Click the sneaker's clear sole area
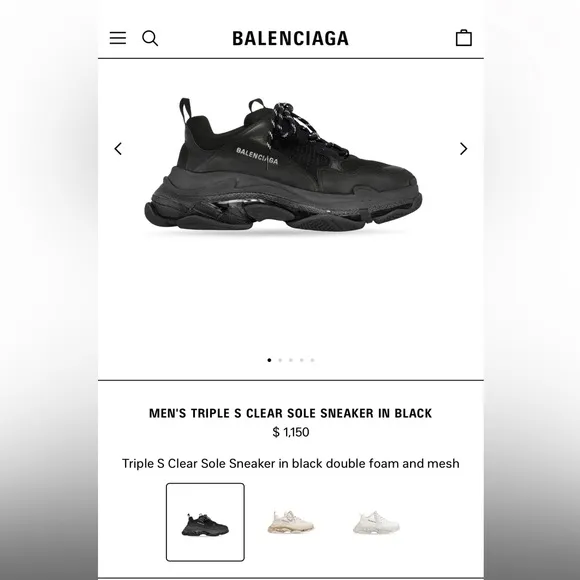This screenshot has height=580, width=580. click(237, 206)
